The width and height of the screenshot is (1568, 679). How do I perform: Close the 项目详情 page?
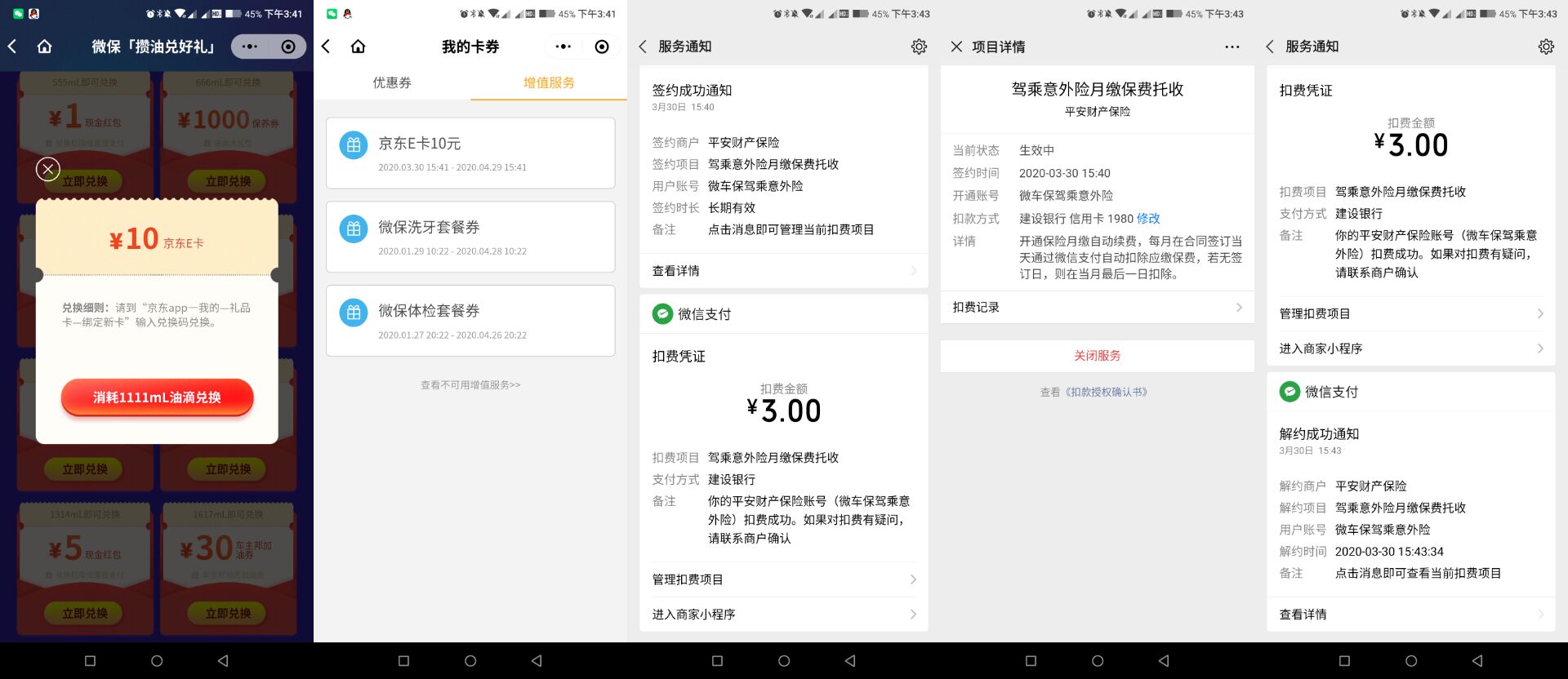click(956, 47)
